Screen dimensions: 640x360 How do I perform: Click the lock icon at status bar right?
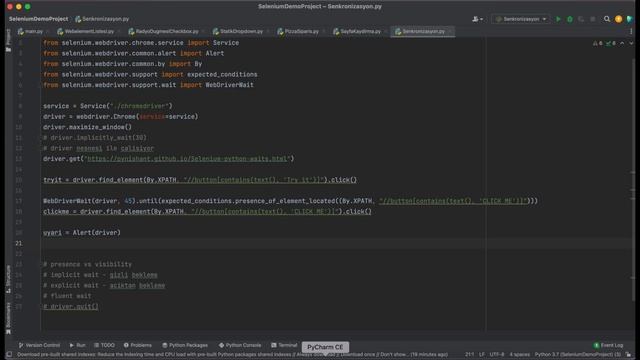[x=628, y=355]
